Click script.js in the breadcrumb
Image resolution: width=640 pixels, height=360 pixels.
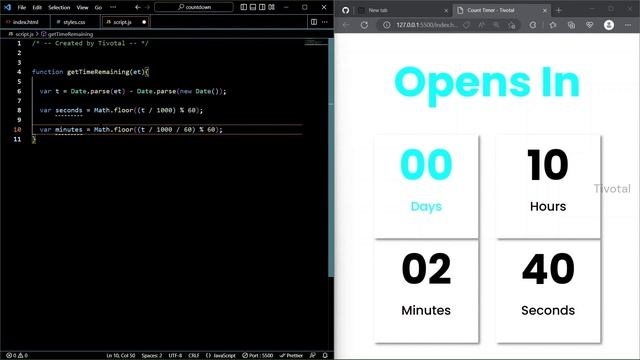click(x=24, y=34)
